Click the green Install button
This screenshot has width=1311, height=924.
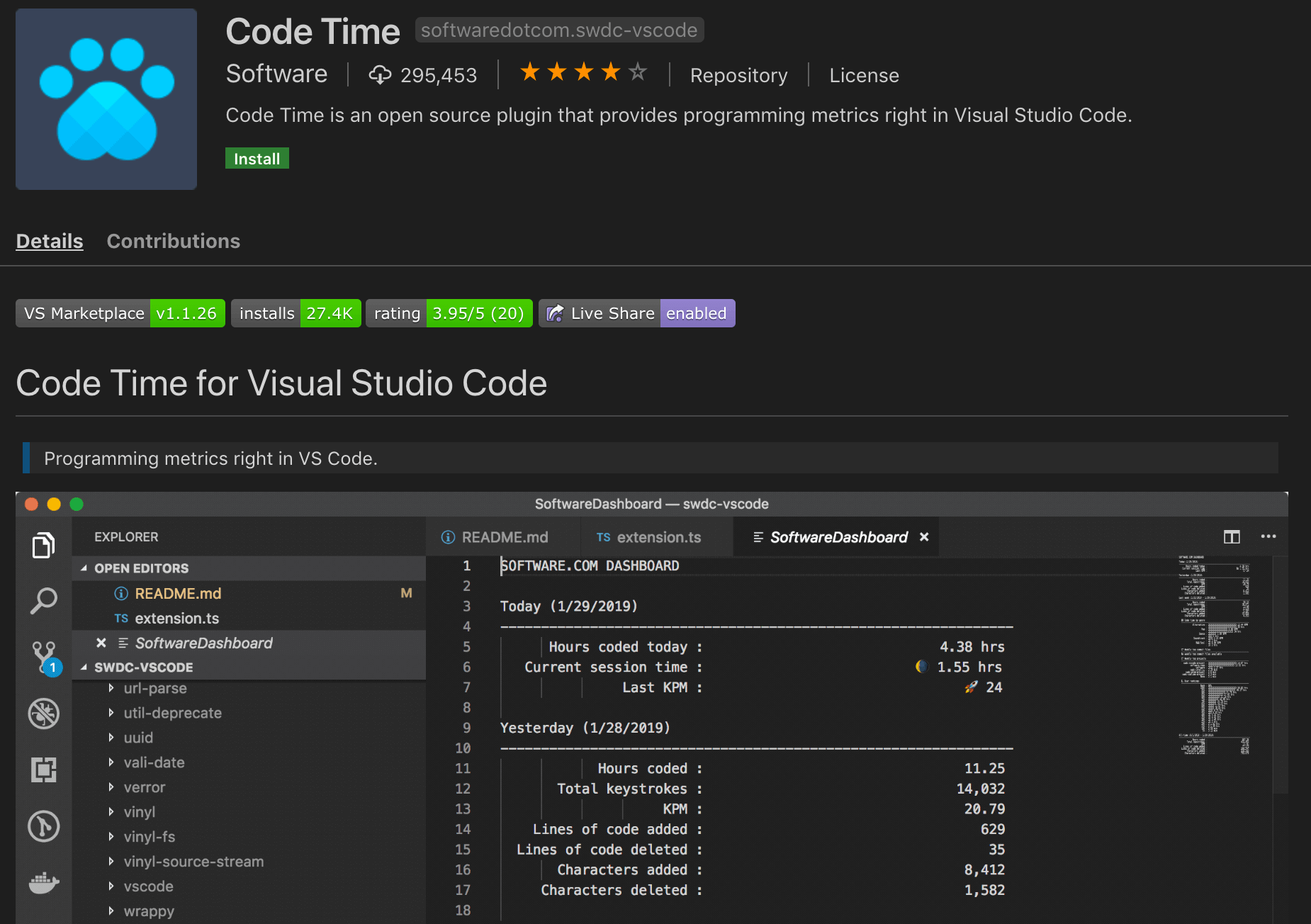click(257, 159)
